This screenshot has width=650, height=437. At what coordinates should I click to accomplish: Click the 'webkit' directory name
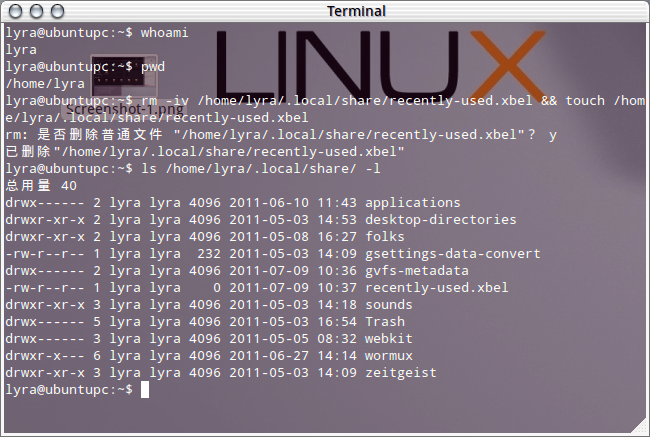point(389,339)
